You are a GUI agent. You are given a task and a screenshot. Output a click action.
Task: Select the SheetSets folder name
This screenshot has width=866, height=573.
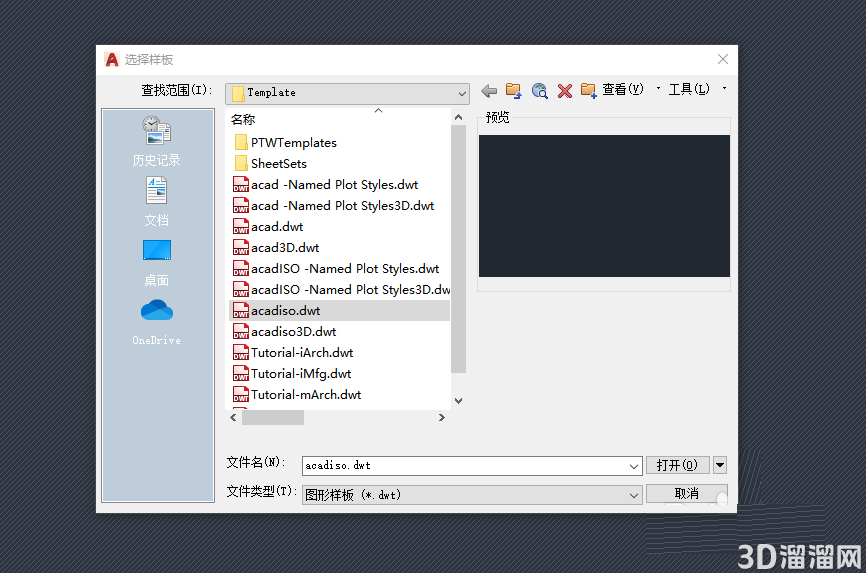click(x=279, y=164)
